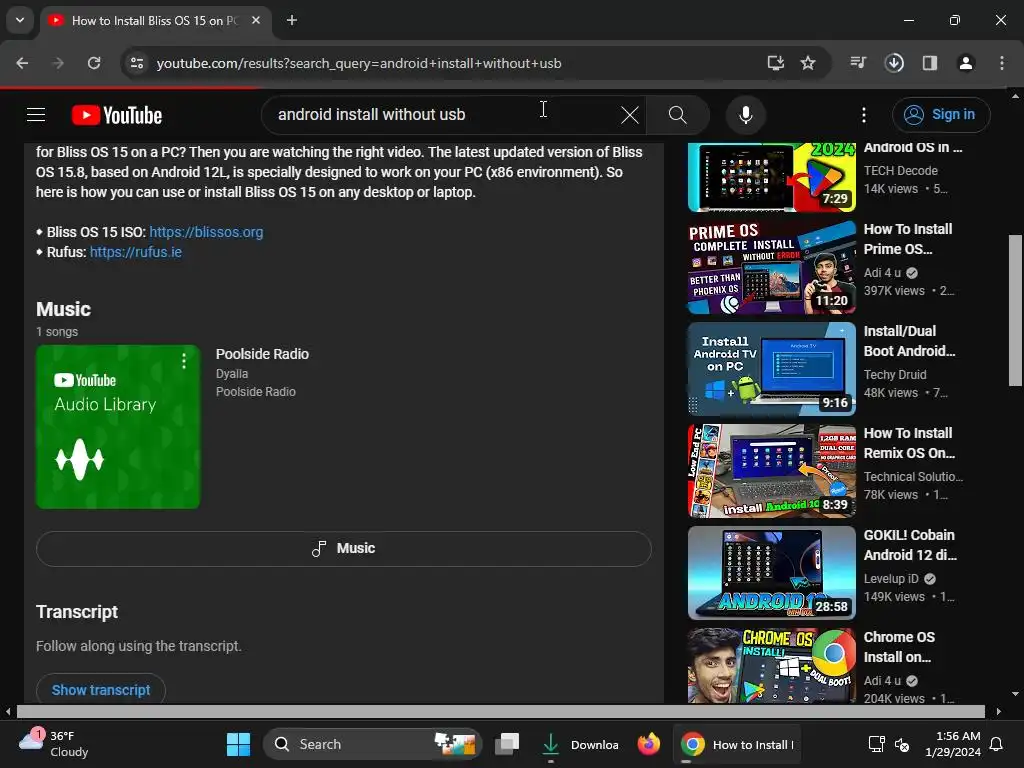Run the search with the magnifier button
This screenshot has height=768, width=1024.
point(678,115)
